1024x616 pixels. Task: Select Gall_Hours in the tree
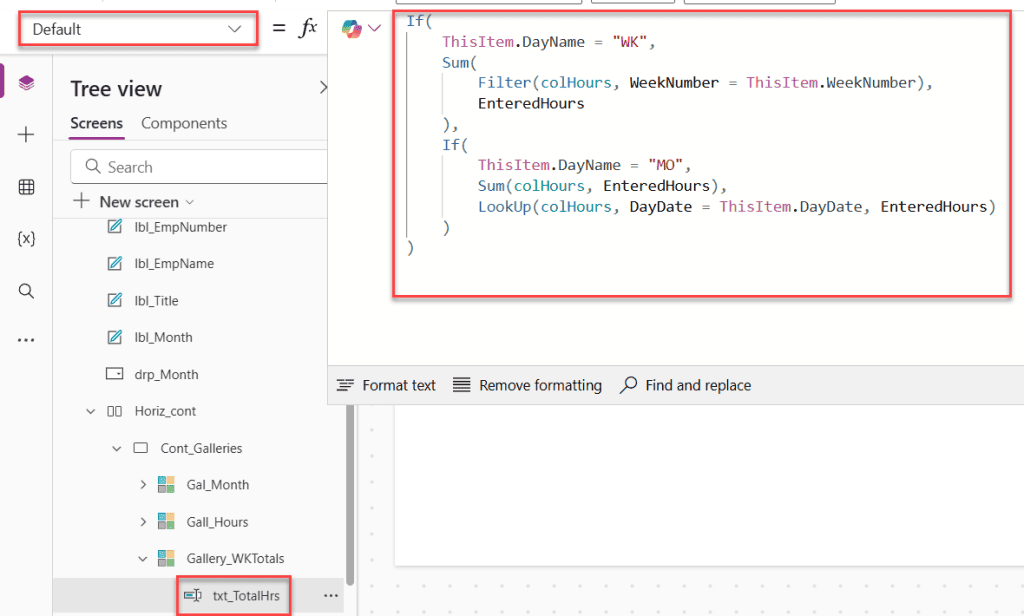click(x=217, y=523)
